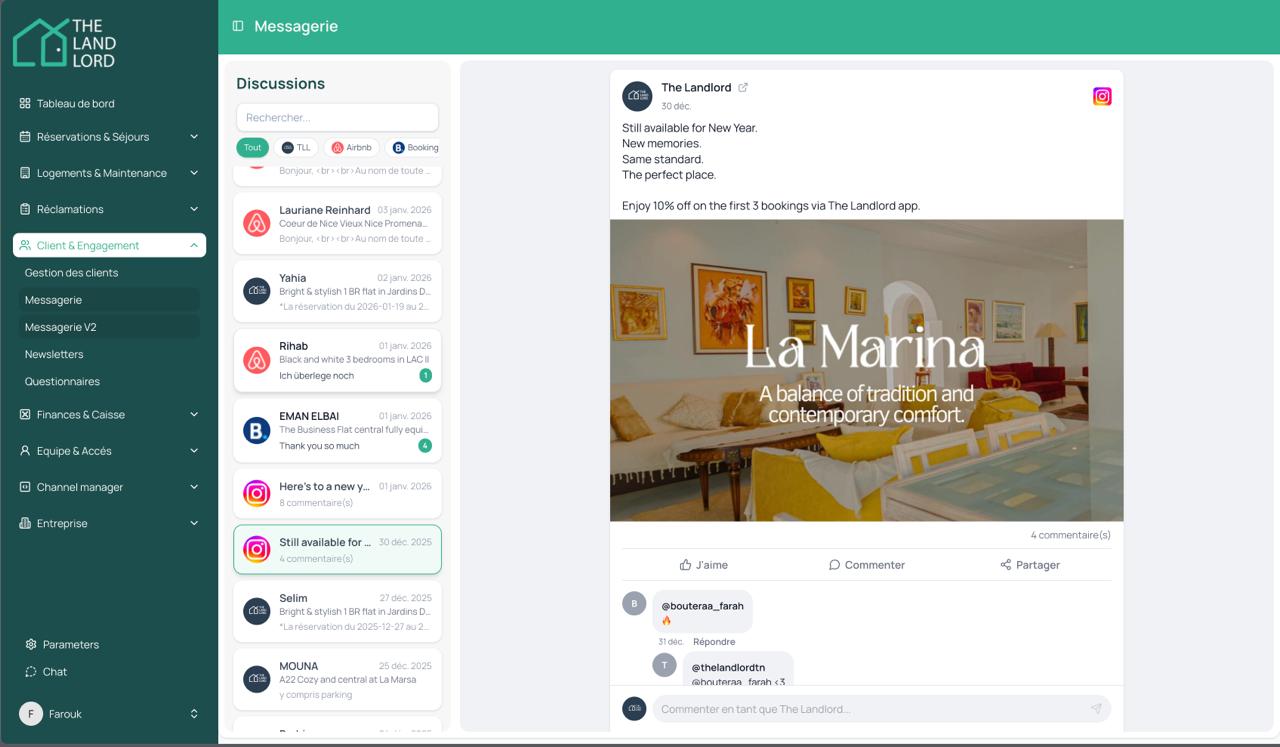Collapse the sidebar via the panel icon beside Messagerie
The width and height of the screenshot is (1280, 747).
point(236,26)
